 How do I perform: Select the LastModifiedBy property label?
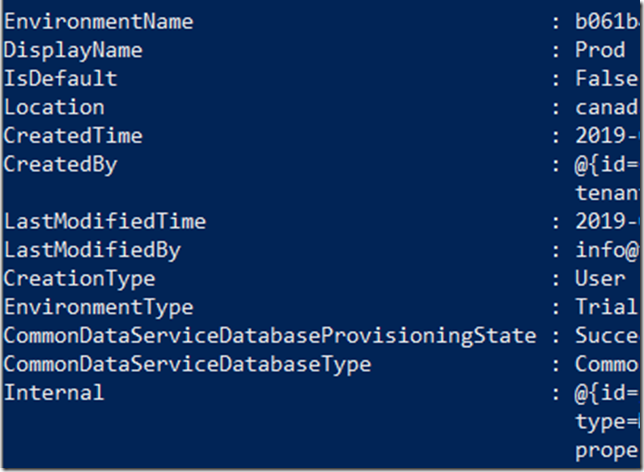[92, 251]
